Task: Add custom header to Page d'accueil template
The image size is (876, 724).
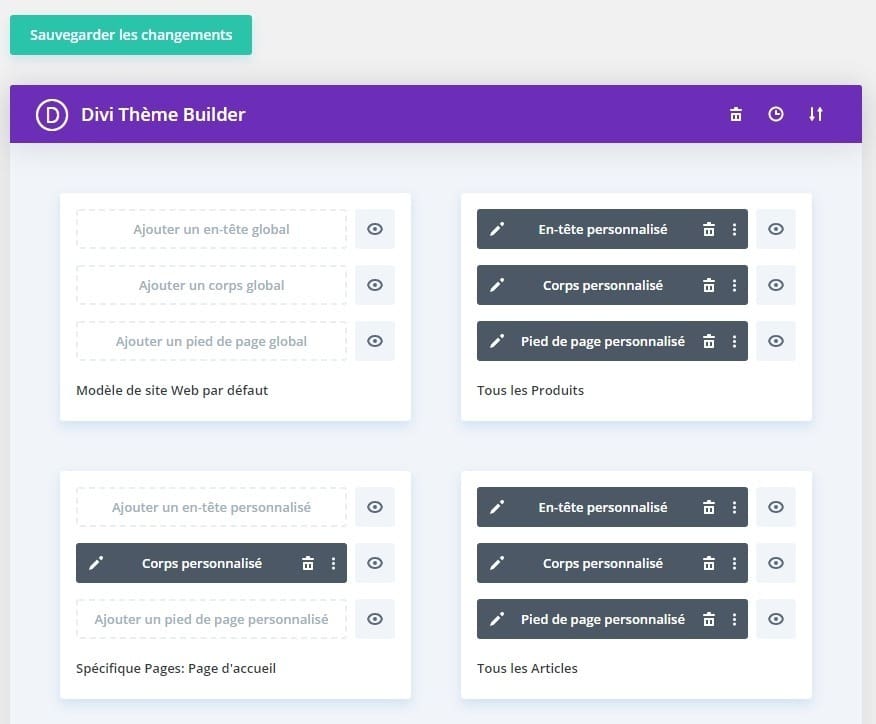Action: pyautogui.click(x=211, y=507)
